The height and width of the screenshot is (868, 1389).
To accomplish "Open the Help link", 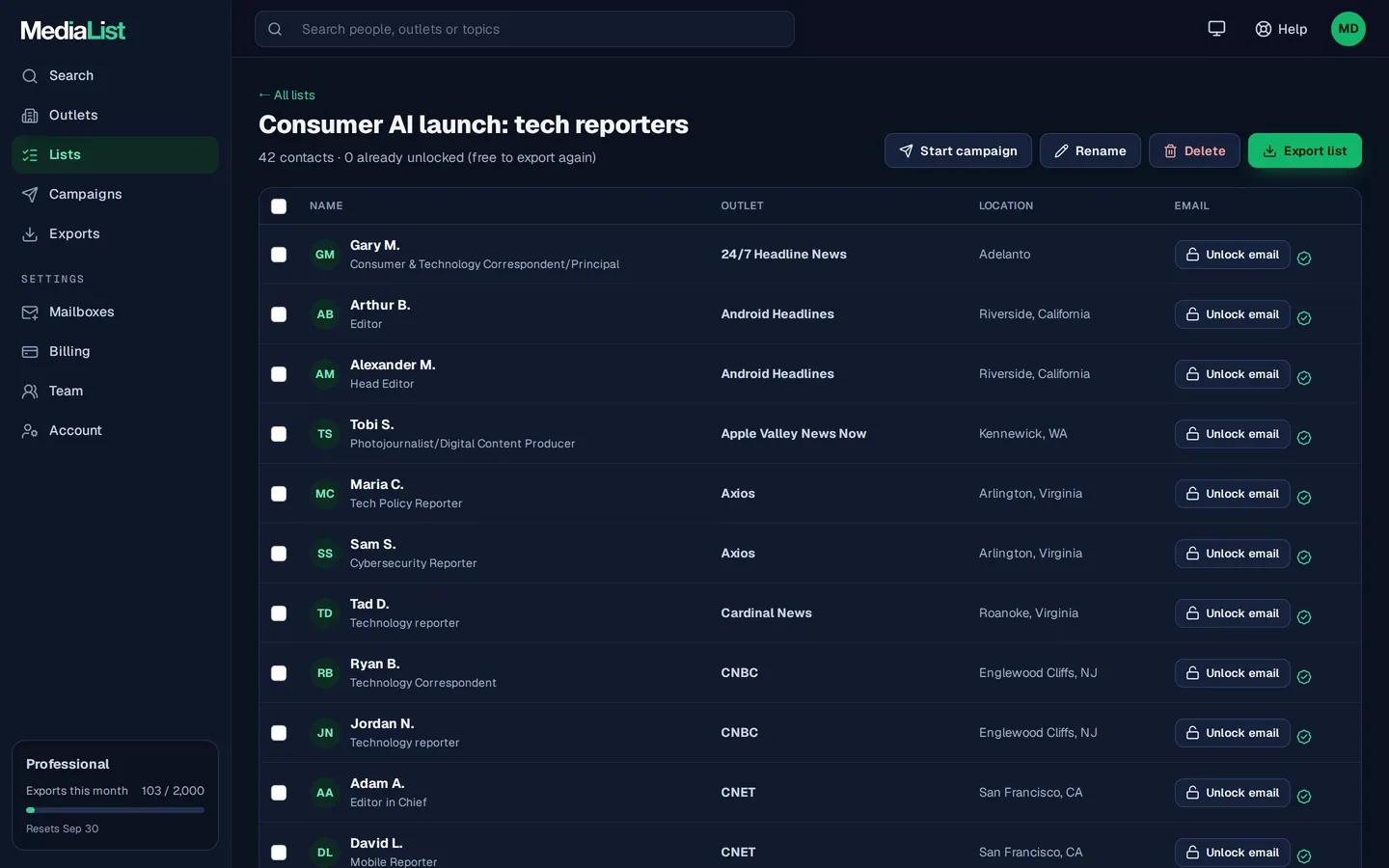I will (x=1281, y=29).
